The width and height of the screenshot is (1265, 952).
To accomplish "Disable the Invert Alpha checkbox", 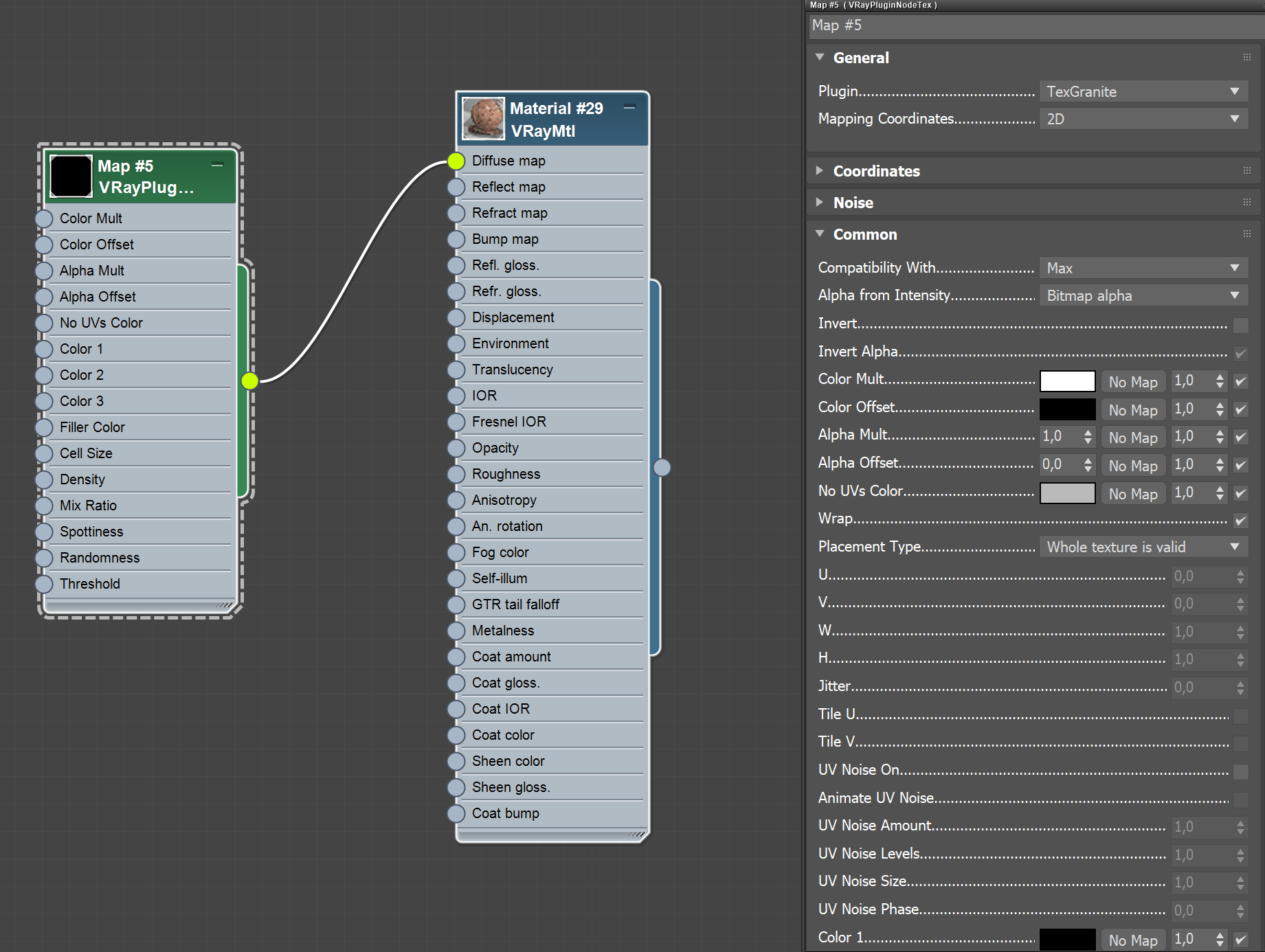I will point(1241,353).
